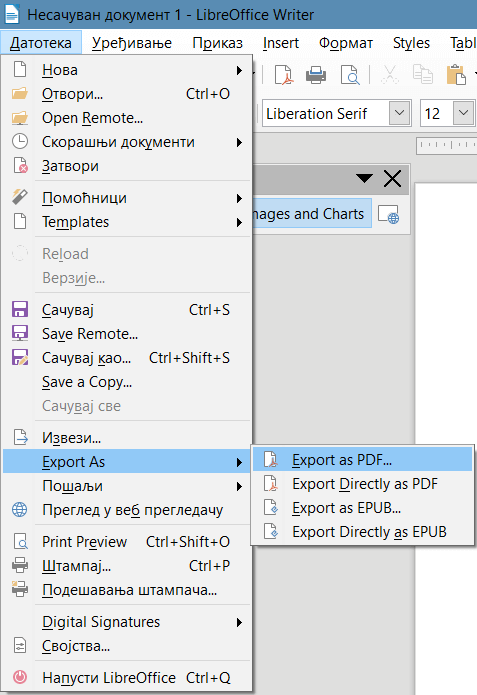
Task: Open the Датотека menu
Action: click(x=41, y=43)
